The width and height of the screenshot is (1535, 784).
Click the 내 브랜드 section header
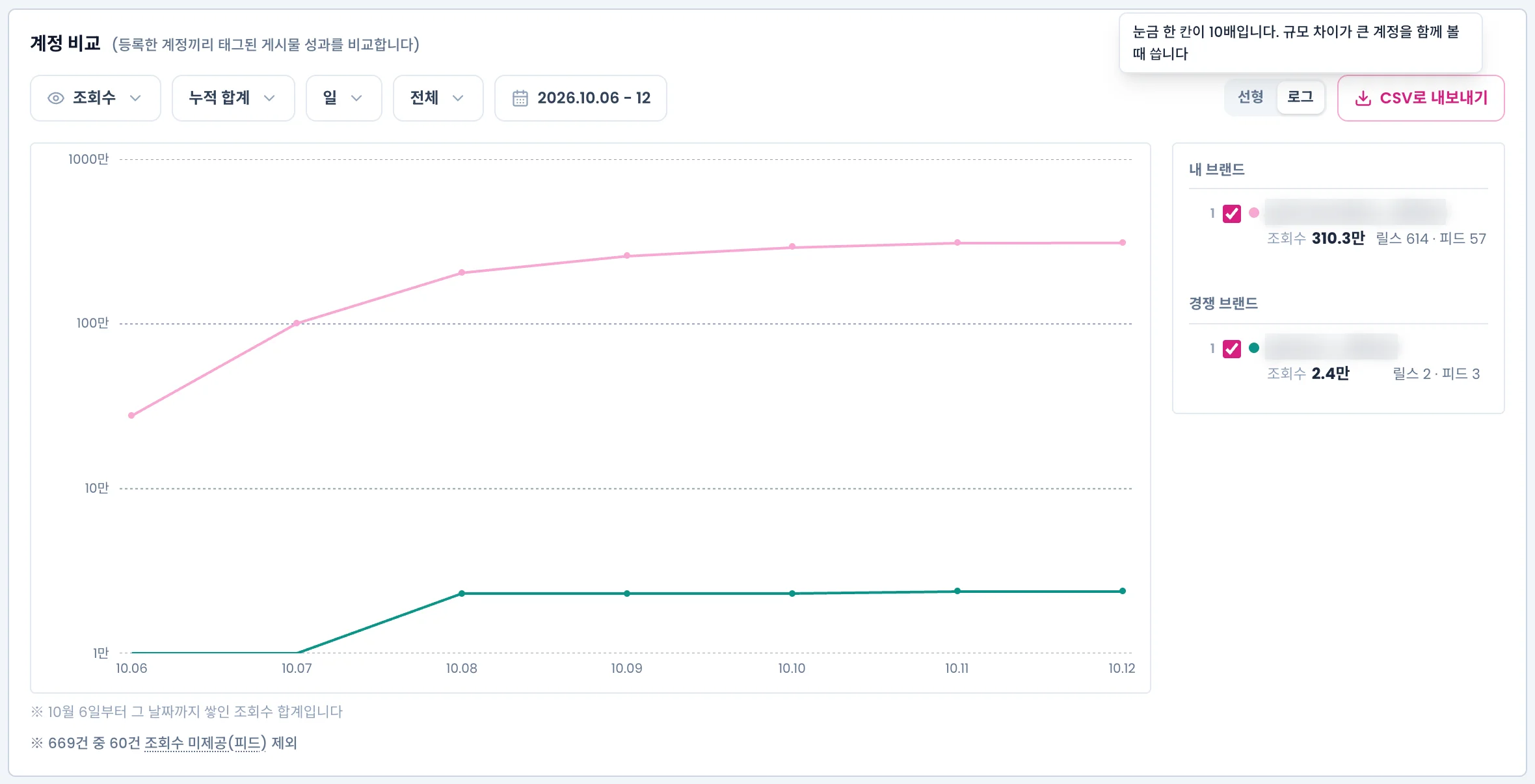1217,170
